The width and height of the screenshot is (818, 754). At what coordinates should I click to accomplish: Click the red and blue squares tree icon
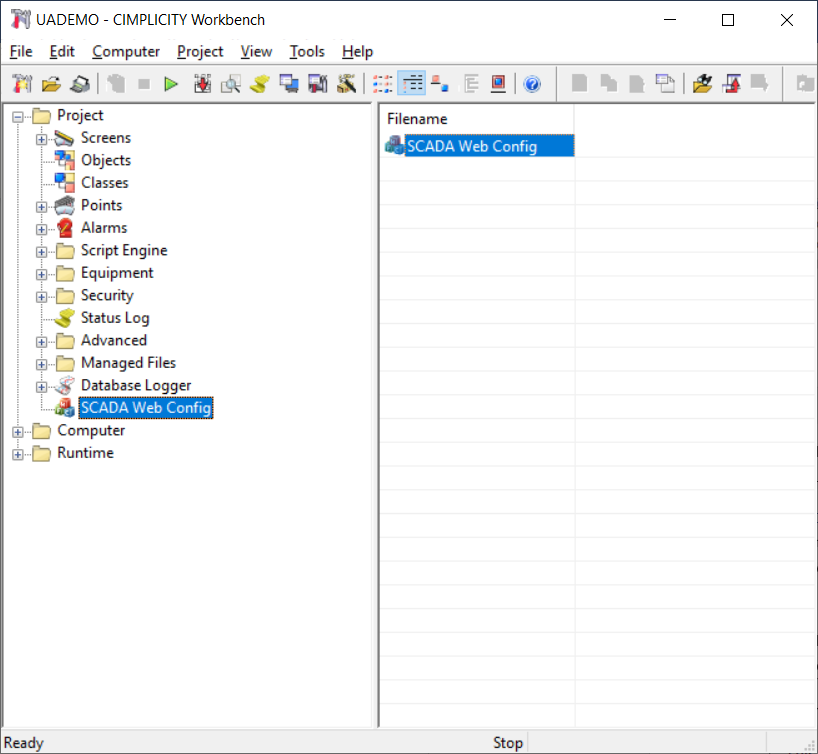(x=440, y=83)
